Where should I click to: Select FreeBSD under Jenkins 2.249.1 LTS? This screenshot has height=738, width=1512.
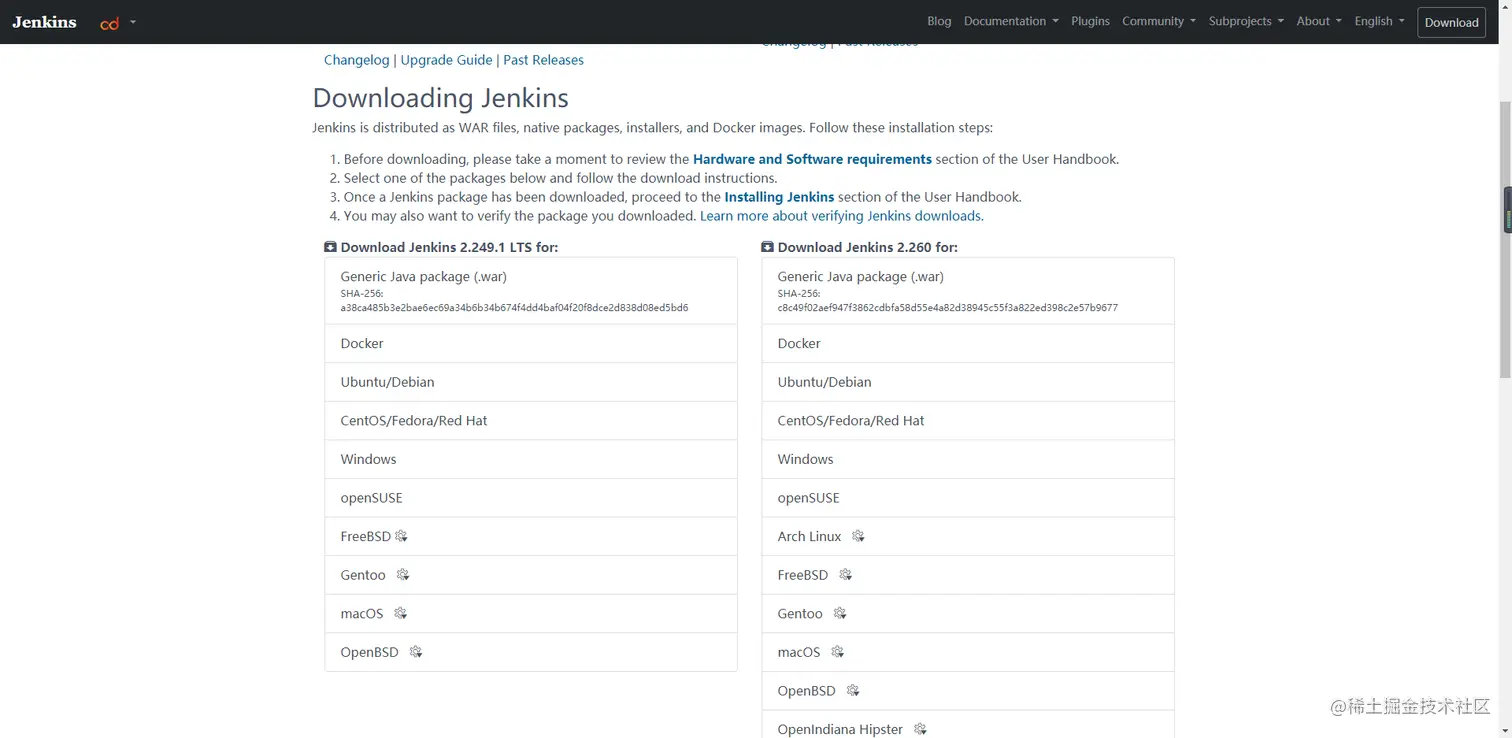click(531, 536)
